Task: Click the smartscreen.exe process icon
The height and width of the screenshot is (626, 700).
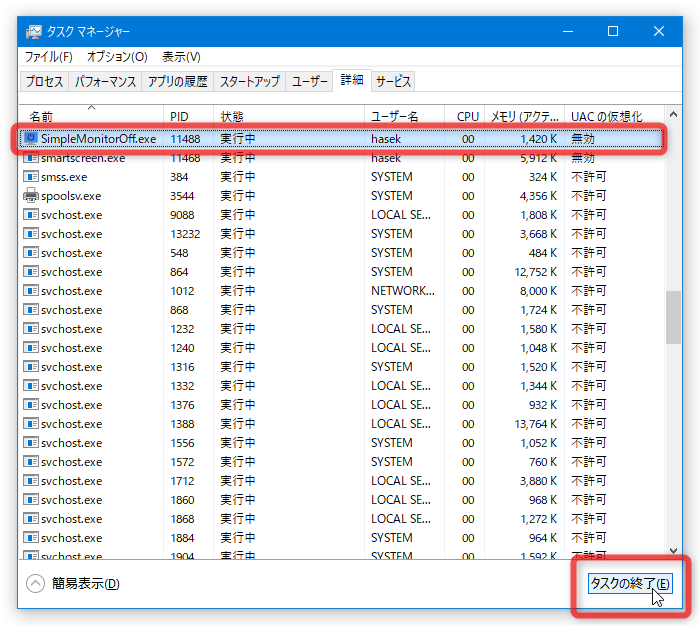Action: (x=30, y=158)
